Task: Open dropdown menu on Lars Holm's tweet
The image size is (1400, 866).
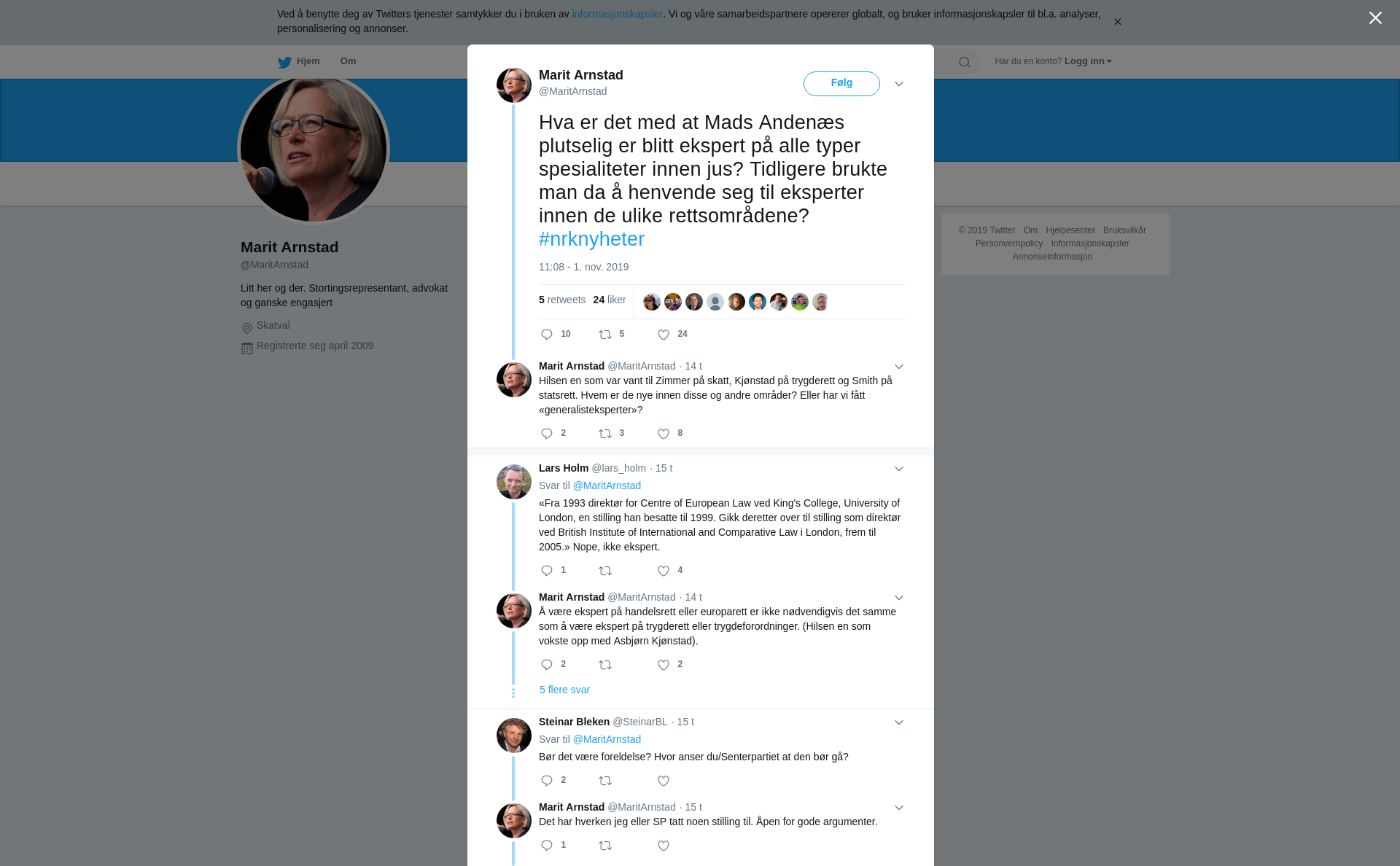Action: point(899,469)
